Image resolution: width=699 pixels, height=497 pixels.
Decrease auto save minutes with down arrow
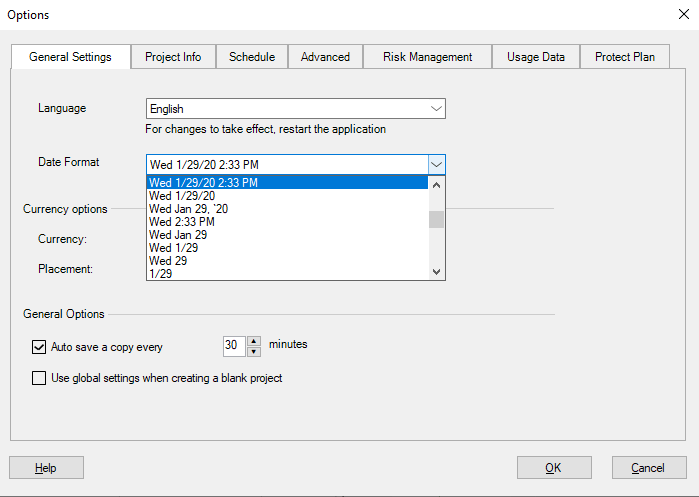(253, 351)
